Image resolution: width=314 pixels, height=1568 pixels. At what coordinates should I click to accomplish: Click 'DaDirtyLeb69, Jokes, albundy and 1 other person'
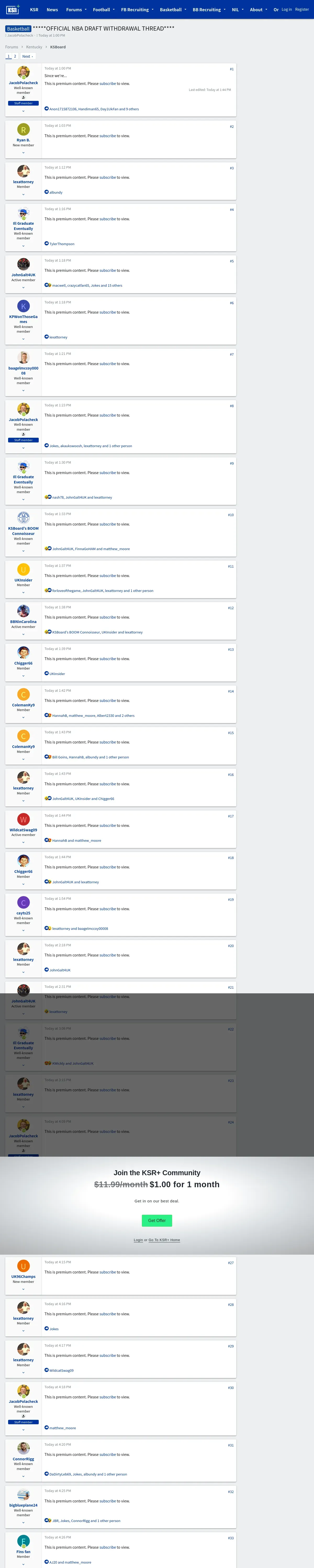(88, 1474)
